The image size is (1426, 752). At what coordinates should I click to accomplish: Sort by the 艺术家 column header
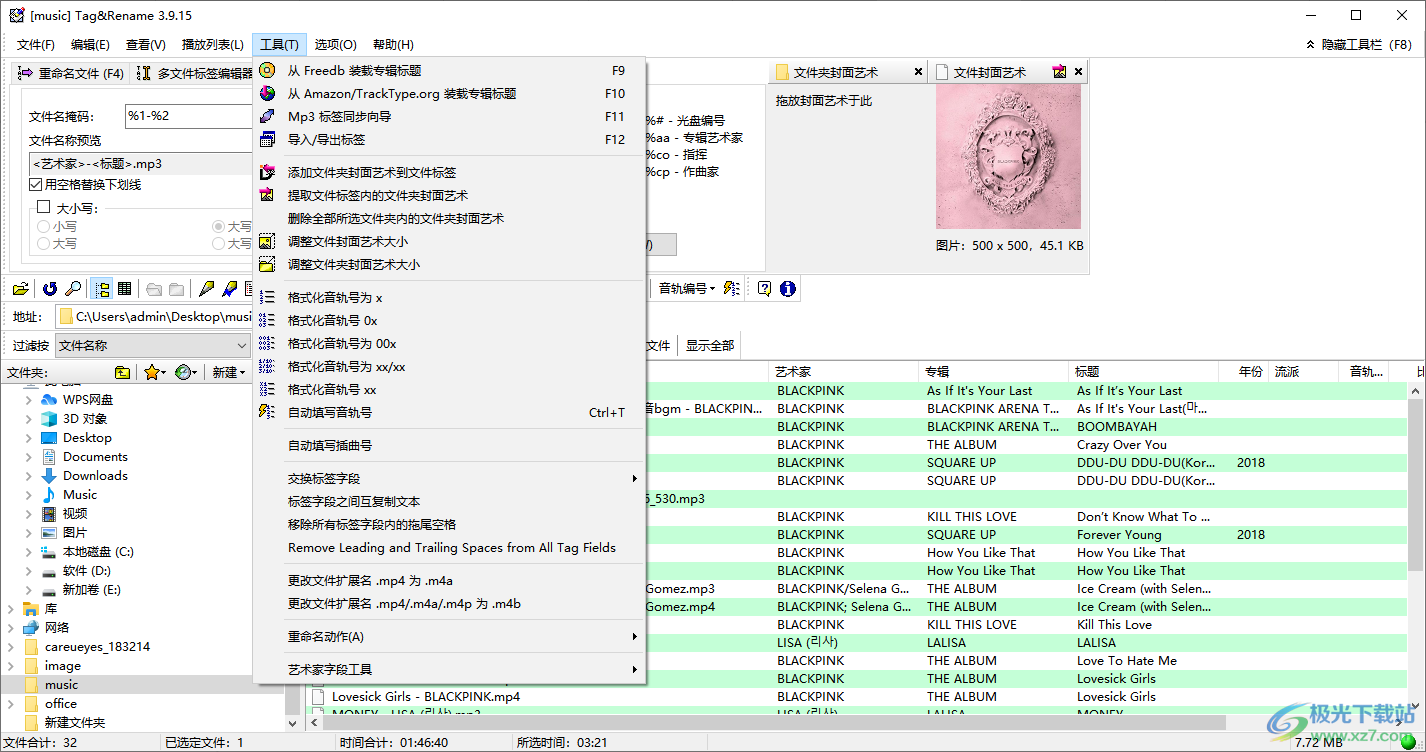click(844, 371)
